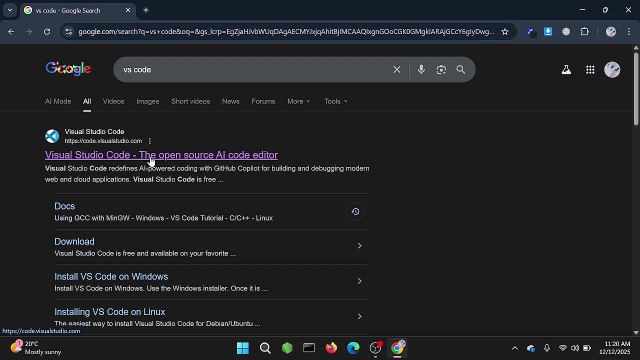Open the Google account avatar
The image size is (640, 360).
612,70
